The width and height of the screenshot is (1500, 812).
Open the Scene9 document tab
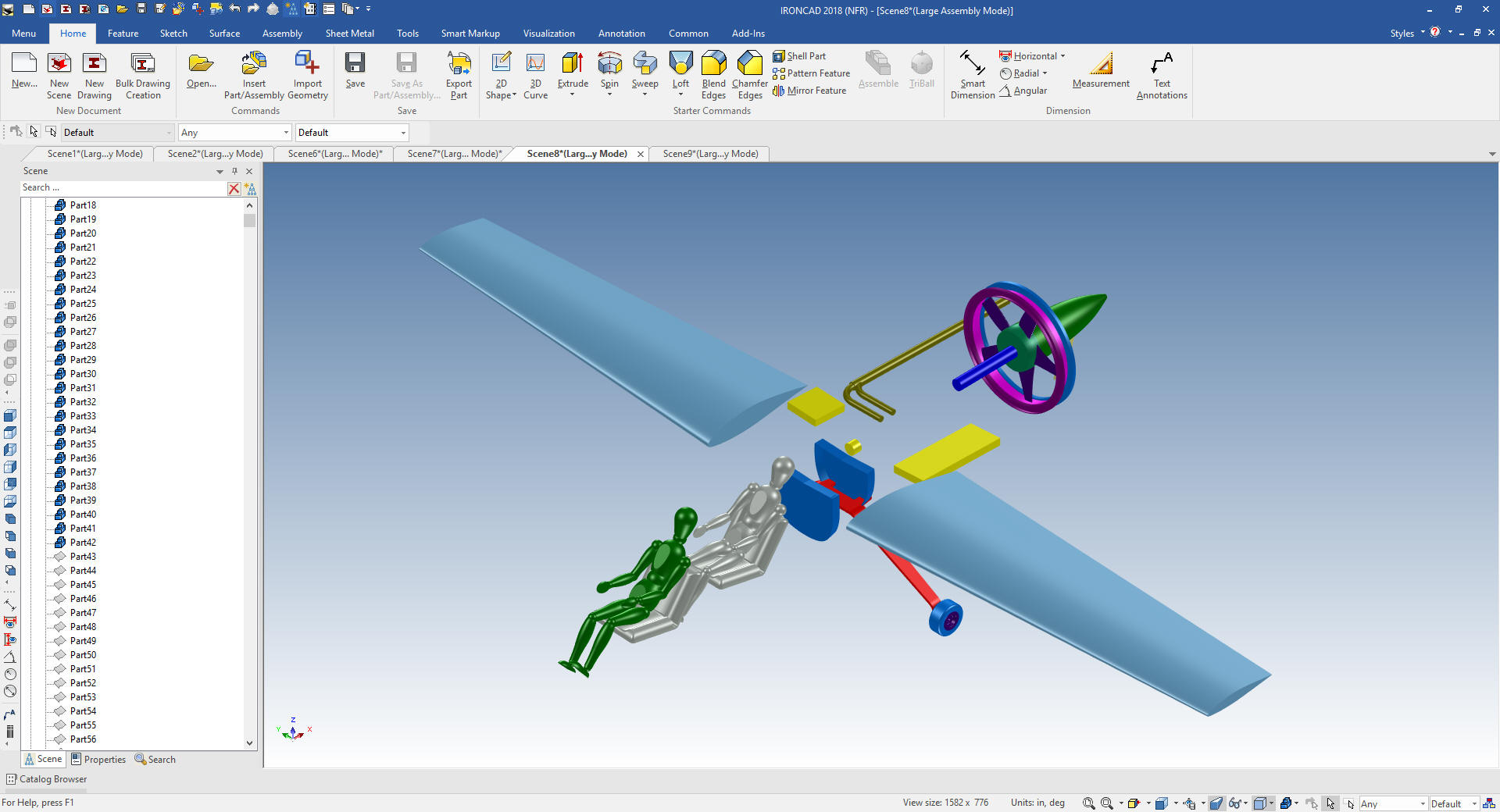pos(710,154)
